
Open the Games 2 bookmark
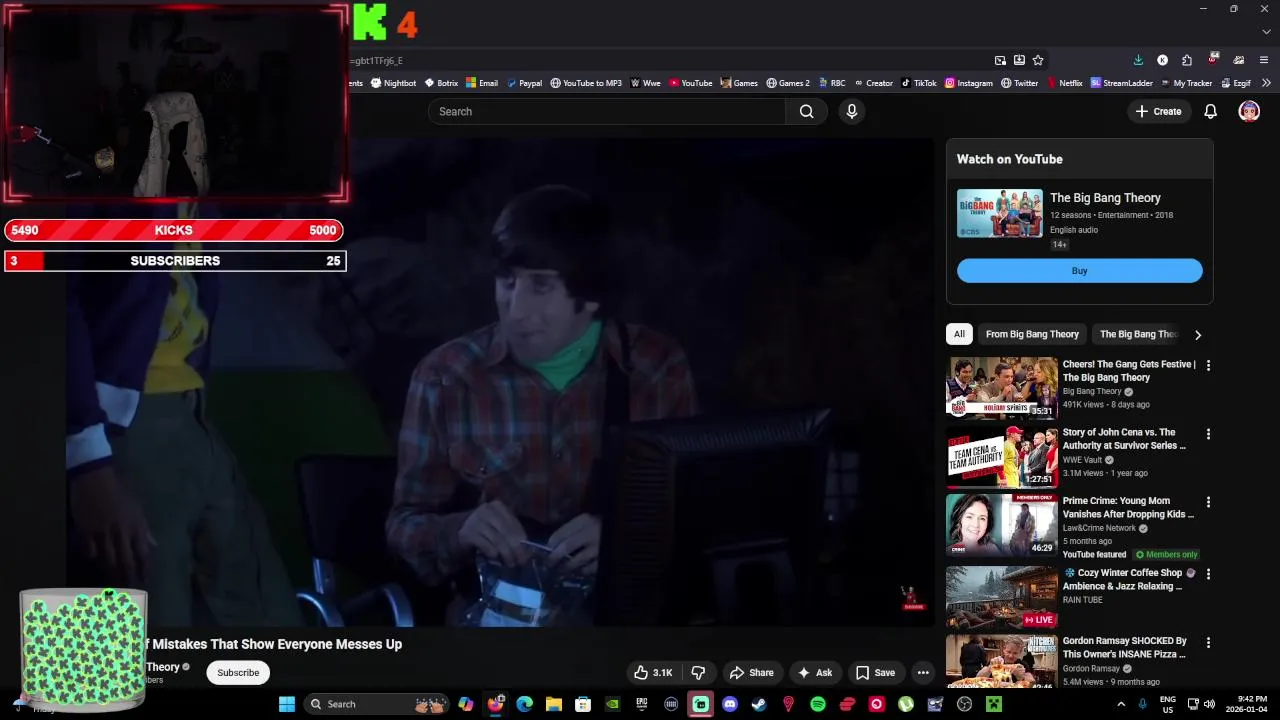788,83
